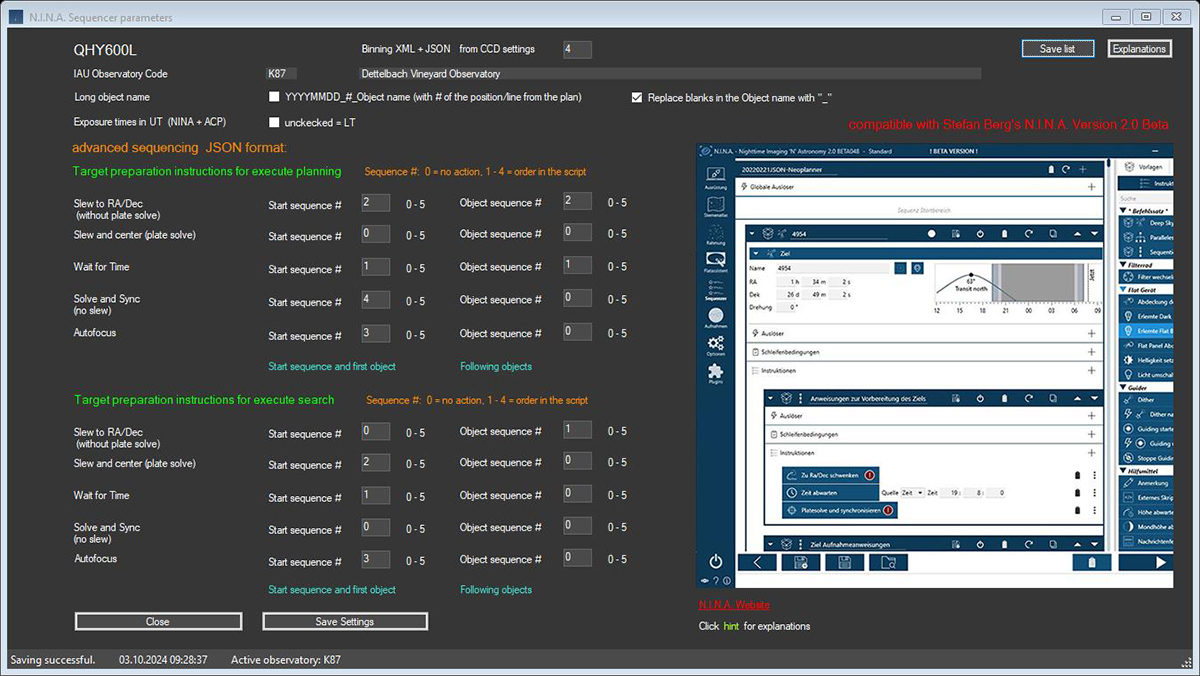Image resolution: width=1200 pixels, height=676 pixels.
Task: Open the 'Quelle Zeit' dropdown in the preview
Action: (x=912, y=493)
